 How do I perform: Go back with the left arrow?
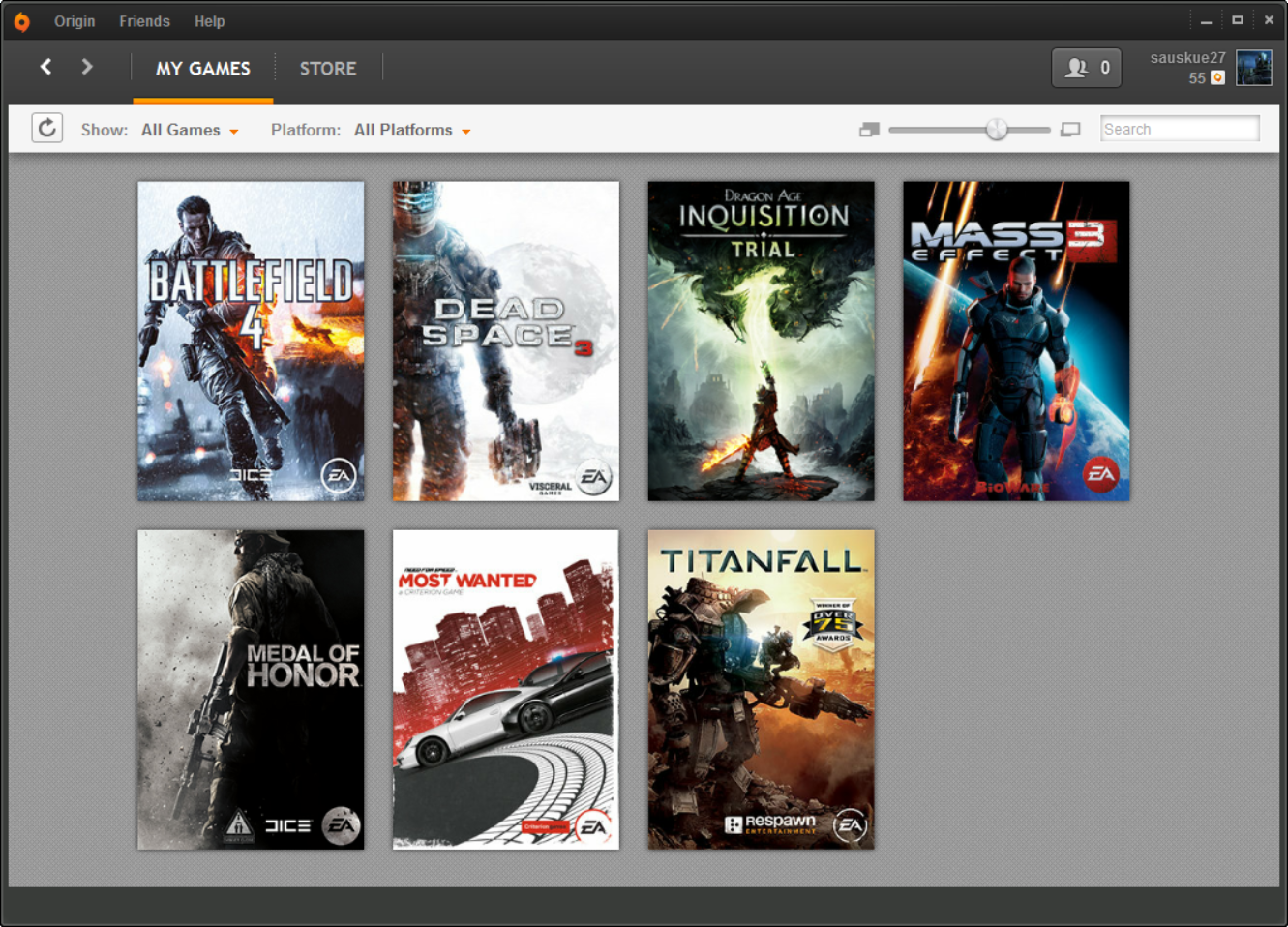45,67
